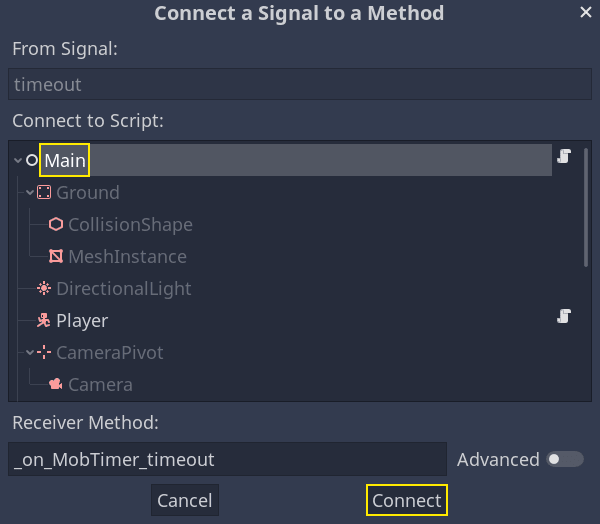Viewport: 600px width, 524px height.
Task: Click the CollisionShape hexagon icon
Action: tap(56, 224)
